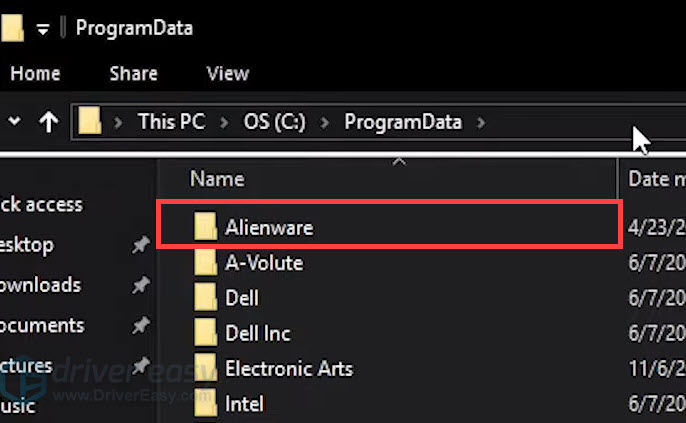Expand the chevron after This PC
The image size is (686, 423).
tap(224, 122)
